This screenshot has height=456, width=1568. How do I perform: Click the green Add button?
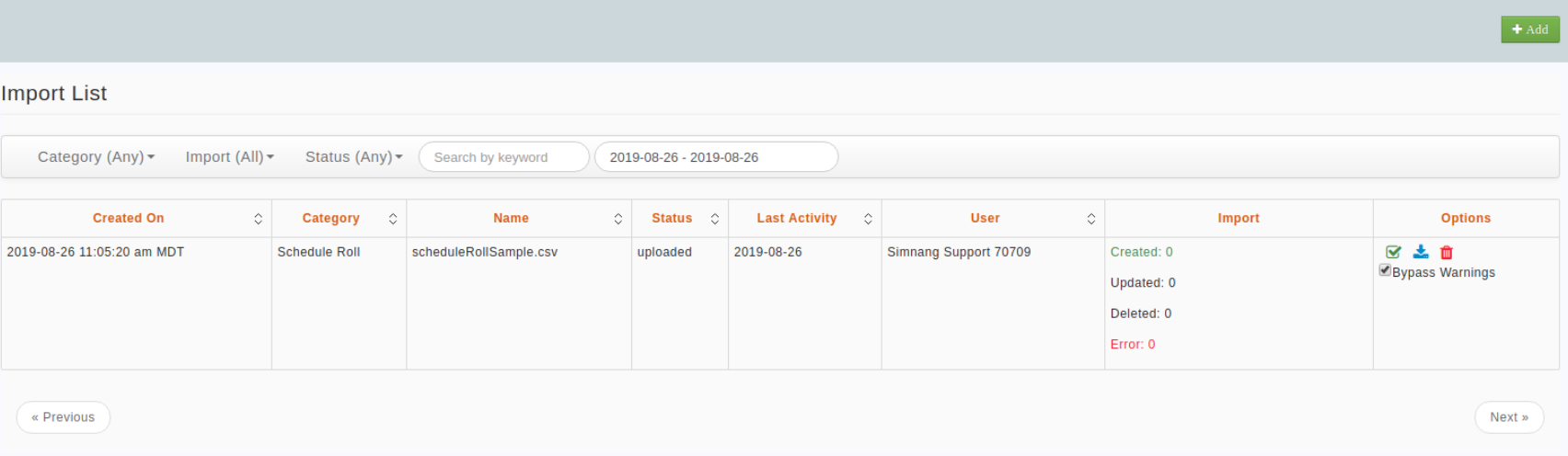coord(1530,29)
